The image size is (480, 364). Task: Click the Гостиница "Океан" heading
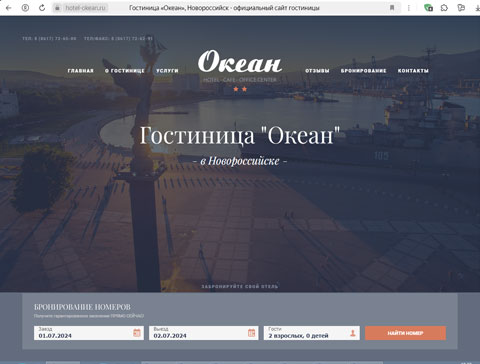(x=240, y=136)
